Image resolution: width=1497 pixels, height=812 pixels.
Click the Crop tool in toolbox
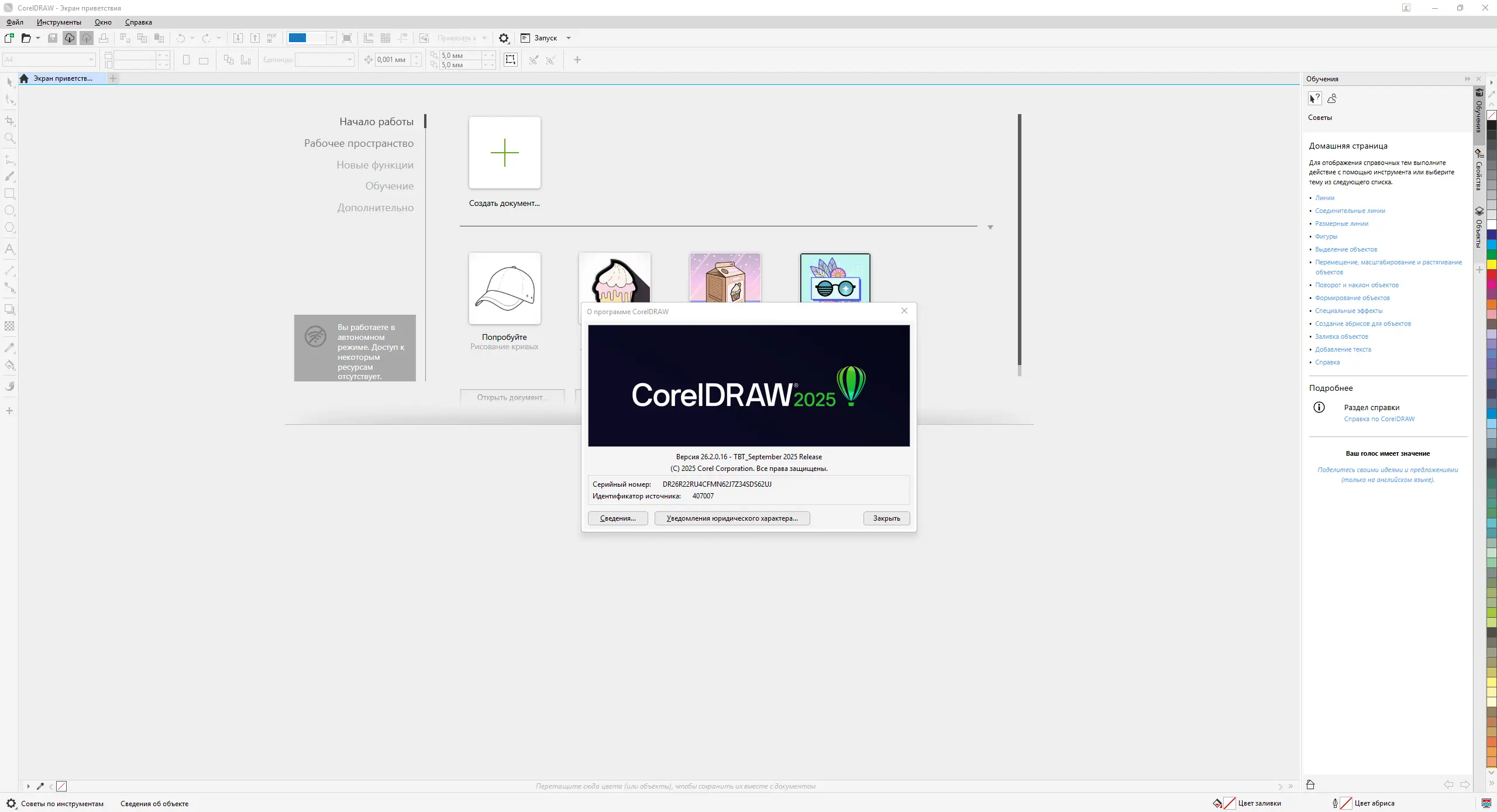click(9, 121)
